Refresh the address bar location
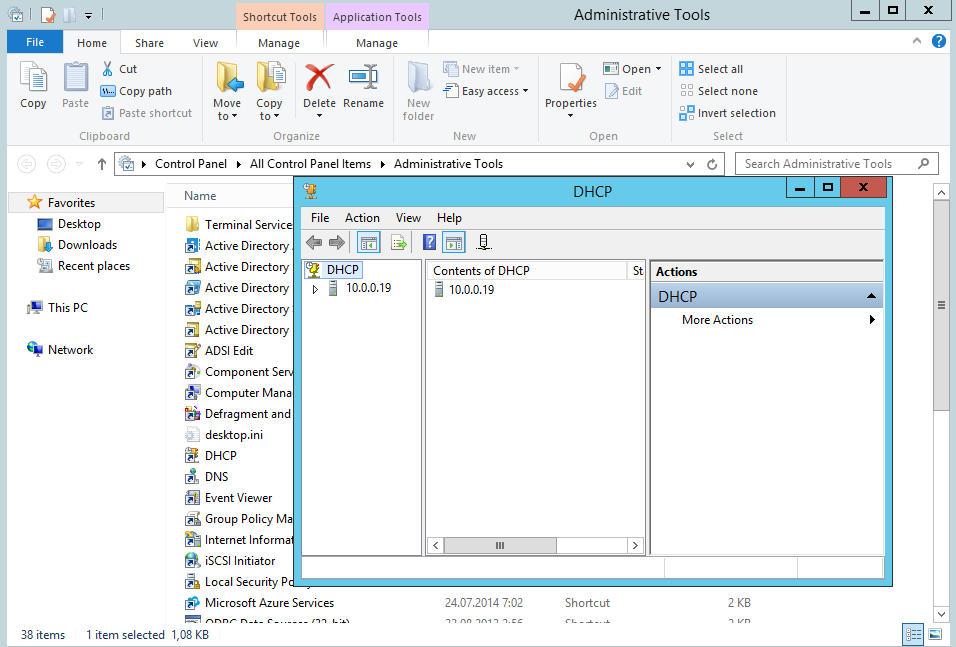Image resolution: width=956 pixels, height=647 pixels. click(712, 164)
